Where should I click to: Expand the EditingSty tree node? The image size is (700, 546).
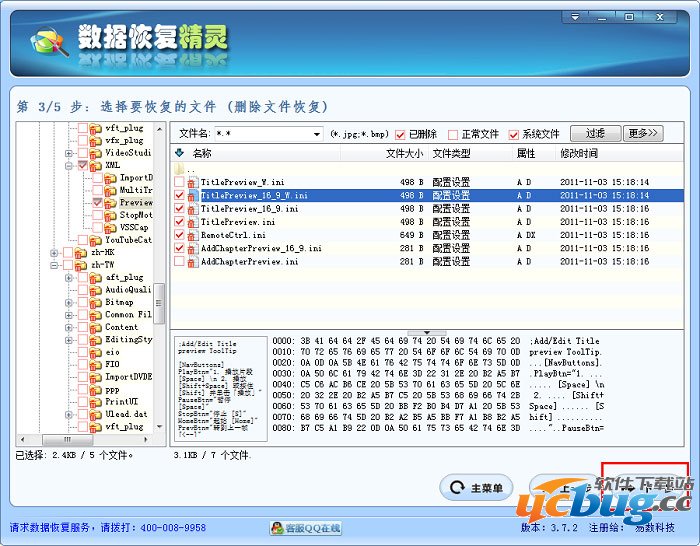tap(68, 340)
